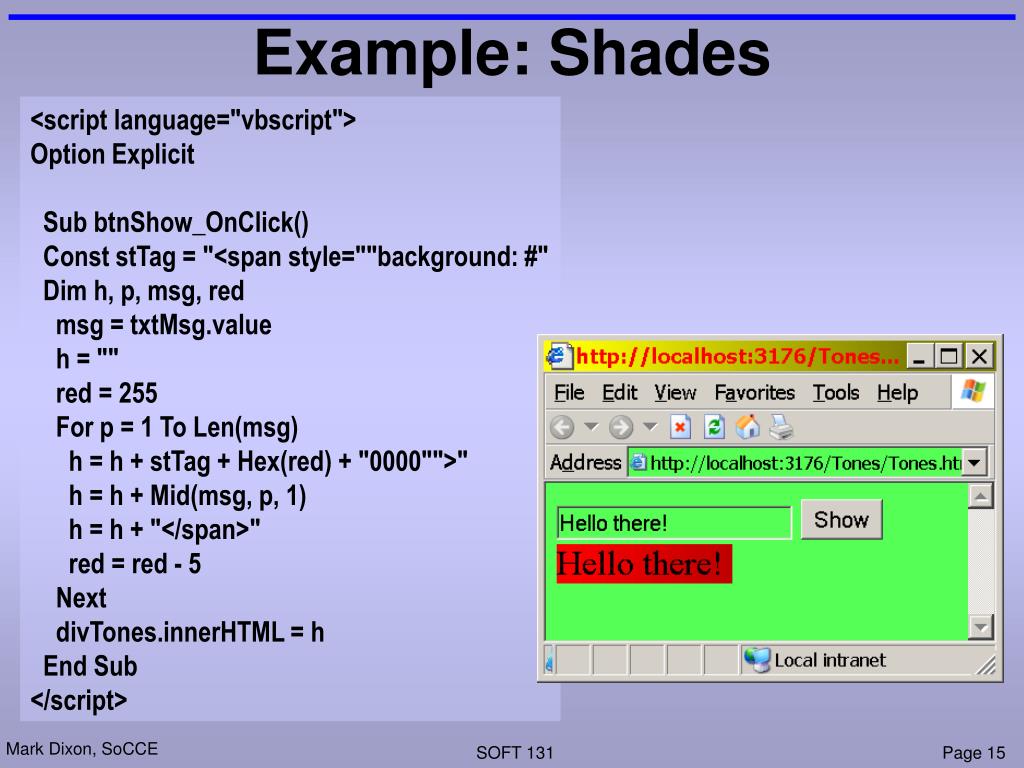
Task: Click the Local intranet zone icon
Action: pyautogui.click(x=757, y=660)
